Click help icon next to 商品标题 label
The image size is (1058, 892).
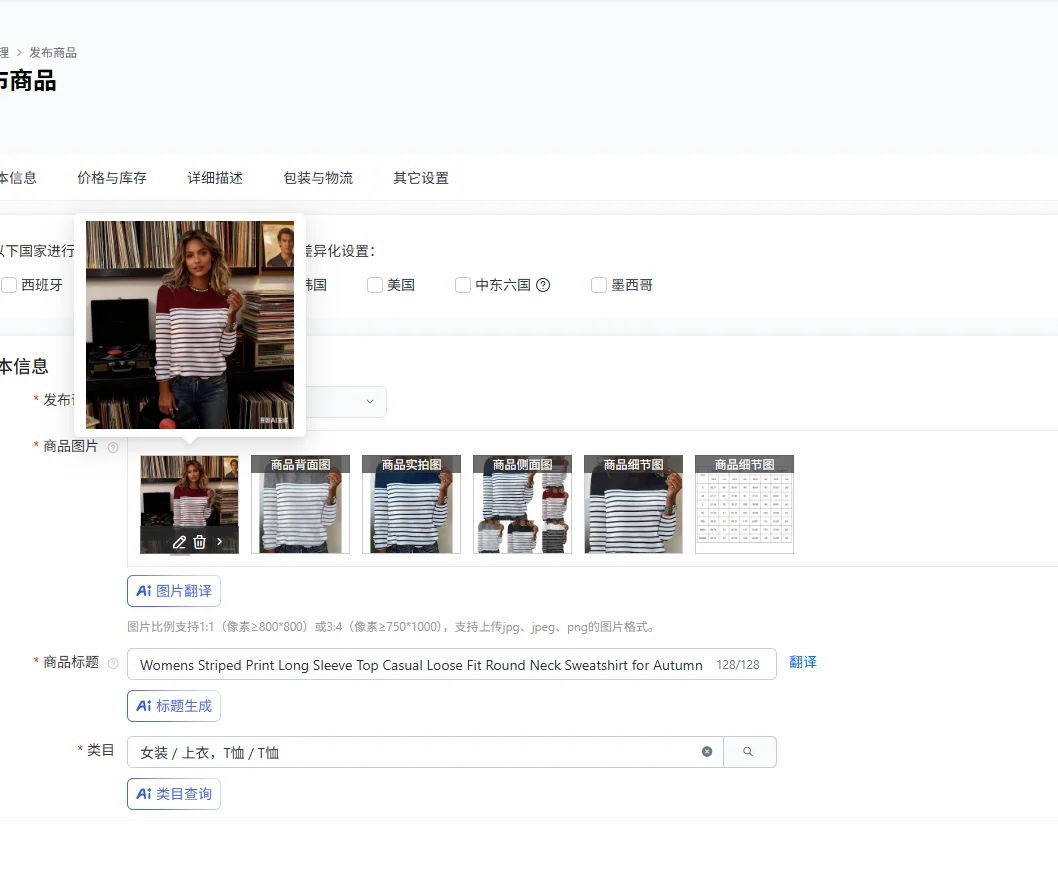click(x=113, y=663)
